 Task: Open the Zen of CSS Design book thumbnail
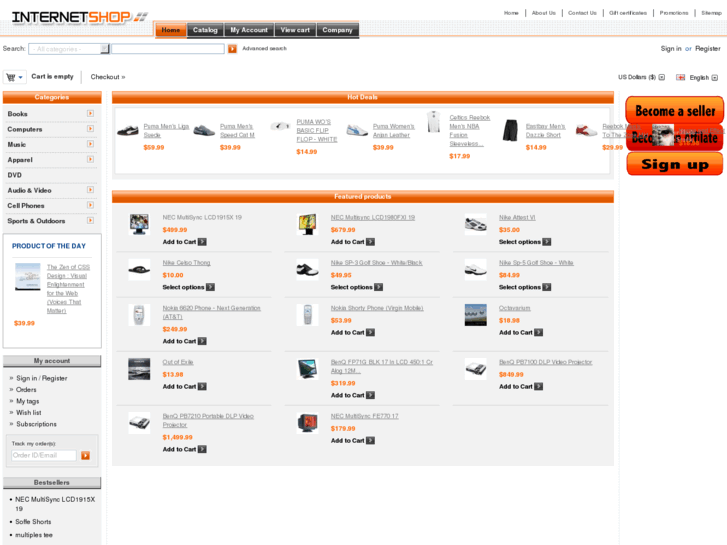pos(27,277)
